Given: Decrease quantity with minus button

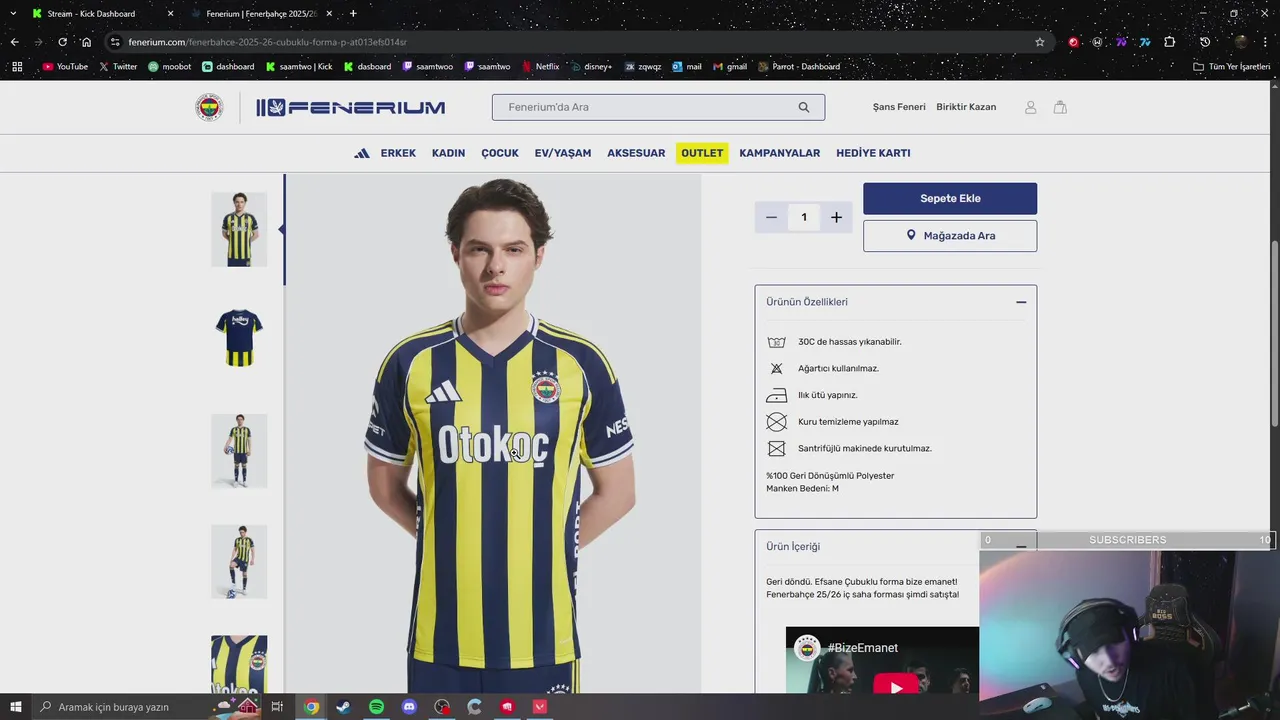Looking at the screenshot, I should click(771, 217).
